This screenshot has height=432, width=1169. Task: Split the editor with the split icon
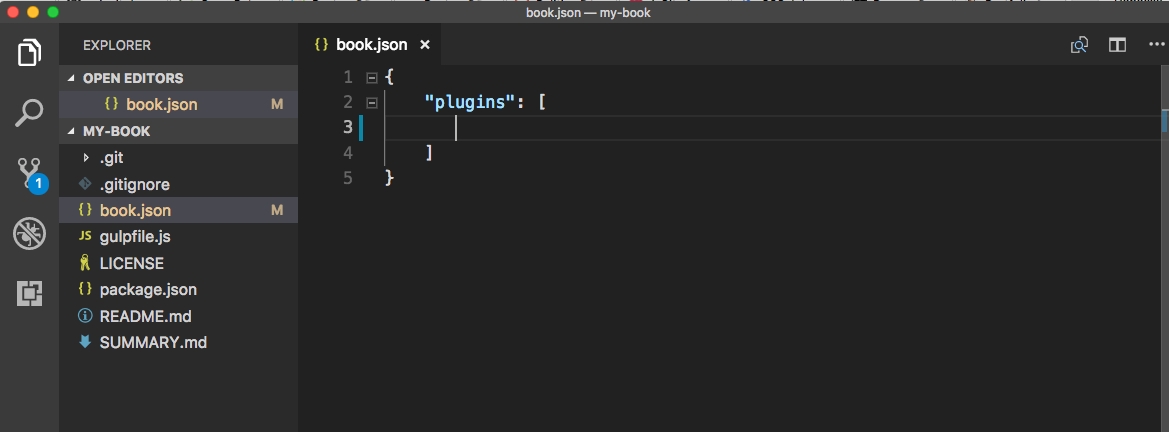1117,45
